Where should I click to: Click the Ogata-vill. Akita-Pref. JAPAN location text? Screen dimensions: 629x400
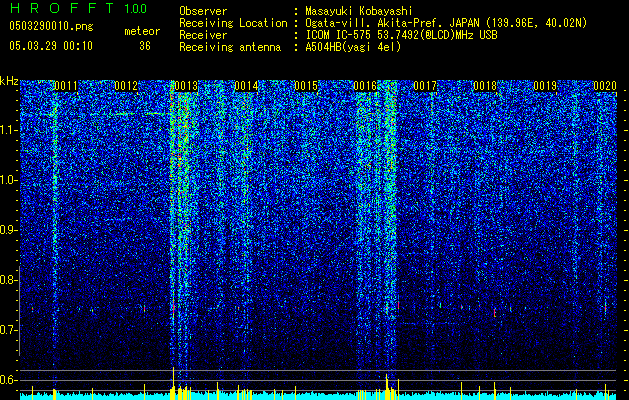coord(446,23)
